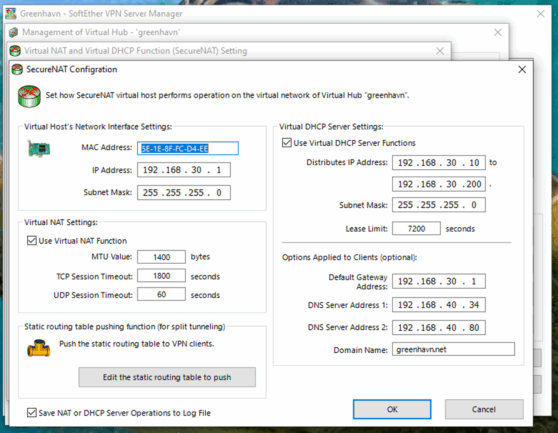
Task: Click the Domain Name field greenhavn.net
Action: point(453,349)
